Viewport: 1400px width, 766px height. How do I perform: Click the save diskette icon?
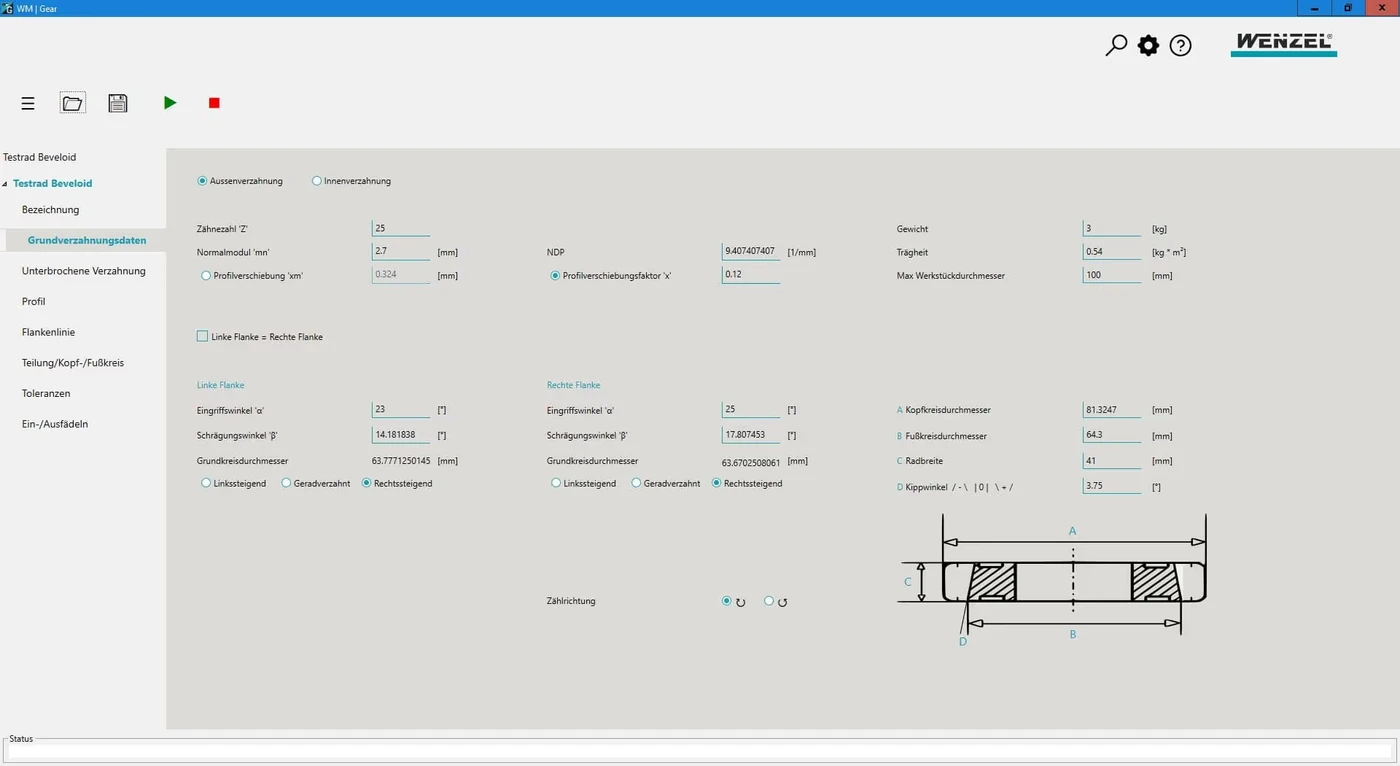click(118, 103)
